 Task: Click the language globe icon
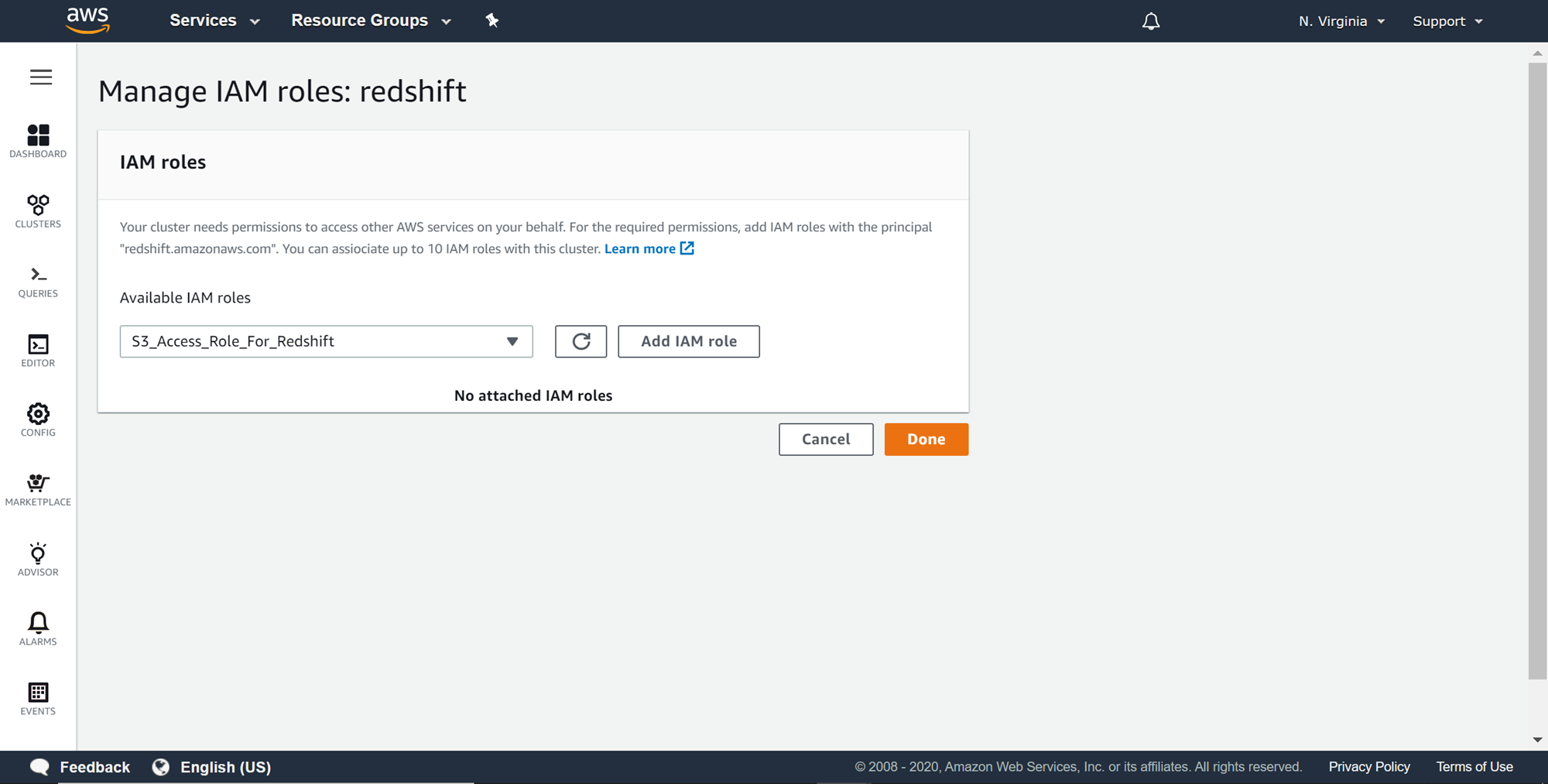(x=161, y=767)
